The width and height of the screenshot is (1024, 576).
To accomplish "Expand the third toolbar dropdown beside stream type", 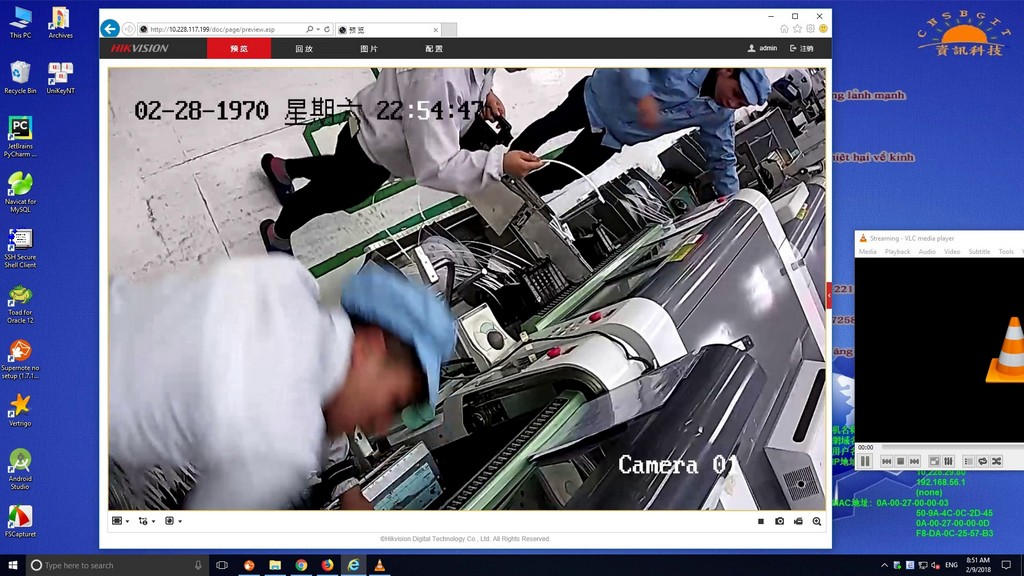I will tap(173, 521).
